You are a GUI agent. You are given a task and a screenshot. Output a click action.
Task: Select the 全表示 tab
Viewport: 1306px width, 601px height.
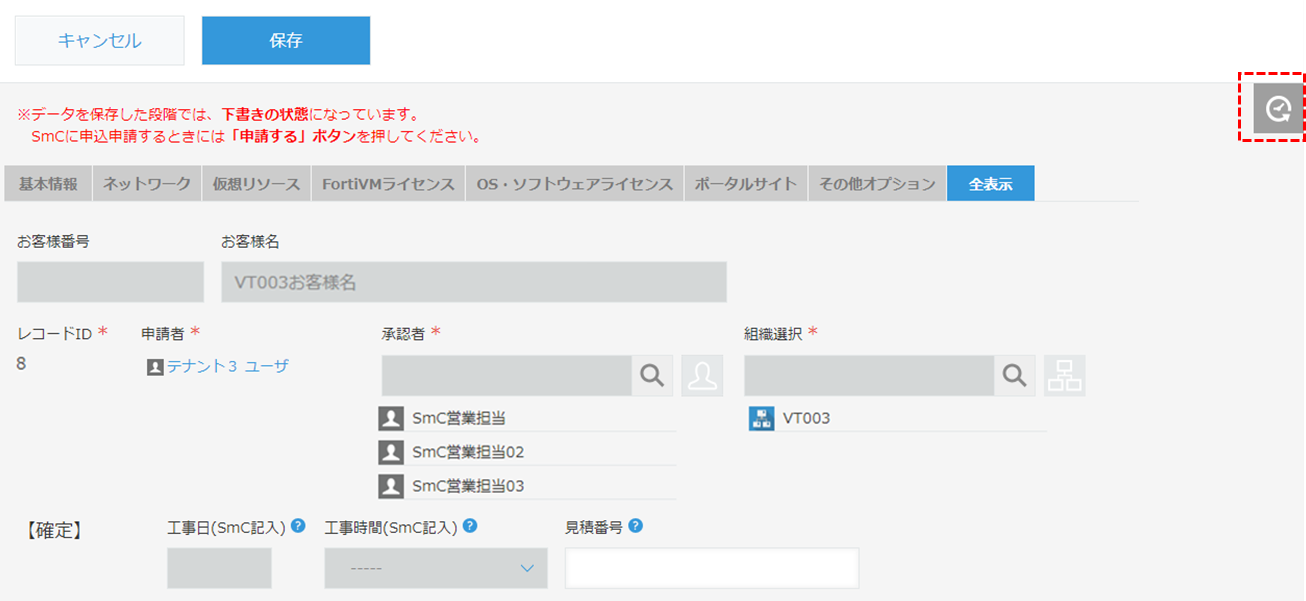click(991, 184)
